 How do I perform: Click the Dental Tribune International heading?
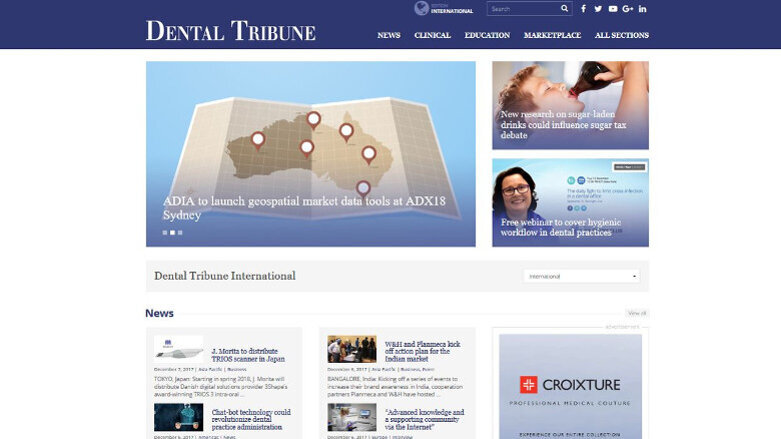(225, 276)
